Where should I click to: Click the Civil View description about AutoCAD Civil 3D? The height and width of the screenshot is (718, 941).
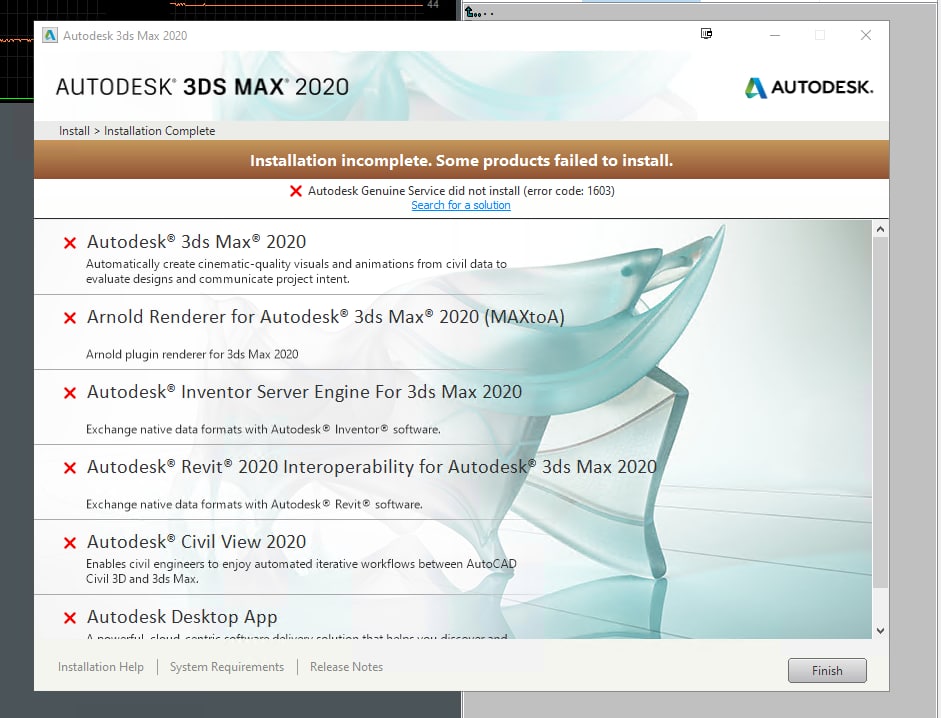coord(301,572)
